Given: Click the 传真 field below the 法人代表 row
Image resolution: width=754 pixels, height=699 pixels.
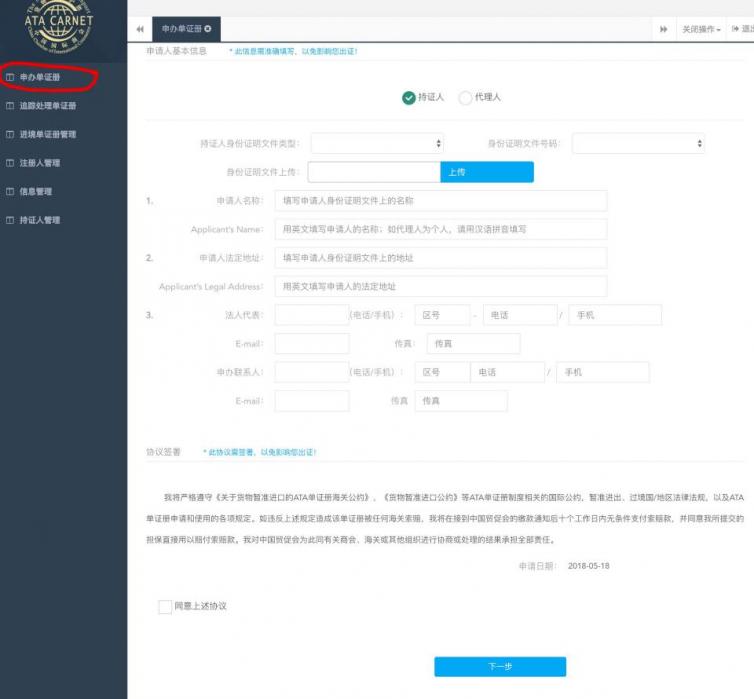Looking at the screenshot, I should [474, 344].
